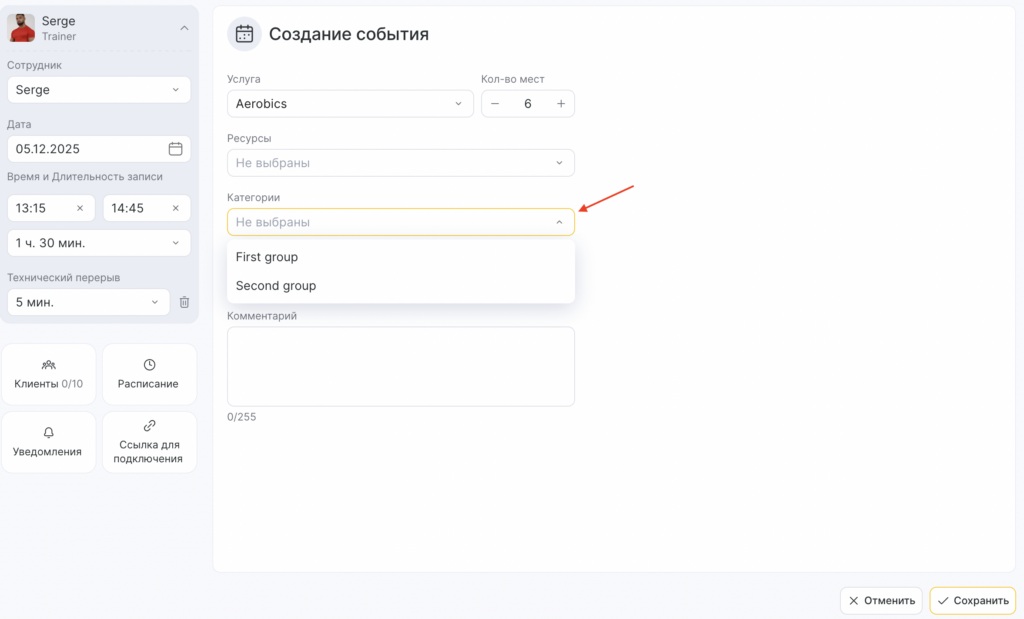Screen dimensions: 1024x619
Task: Open the Услуга dropdown showing Aerobics
Action: (x=350, y=104)
